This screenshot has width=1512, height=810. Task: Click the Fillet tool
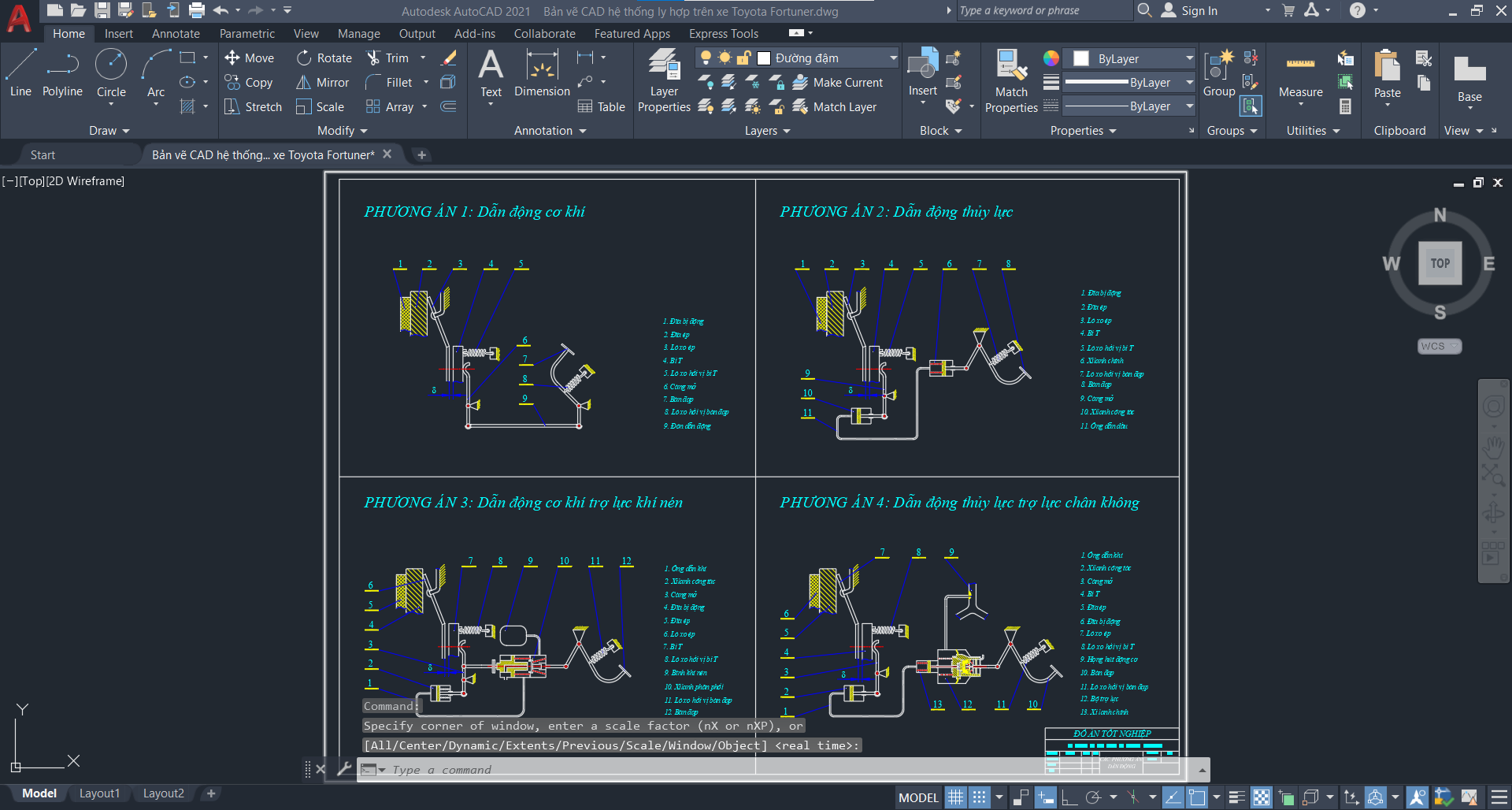click(x=389, y=82)
